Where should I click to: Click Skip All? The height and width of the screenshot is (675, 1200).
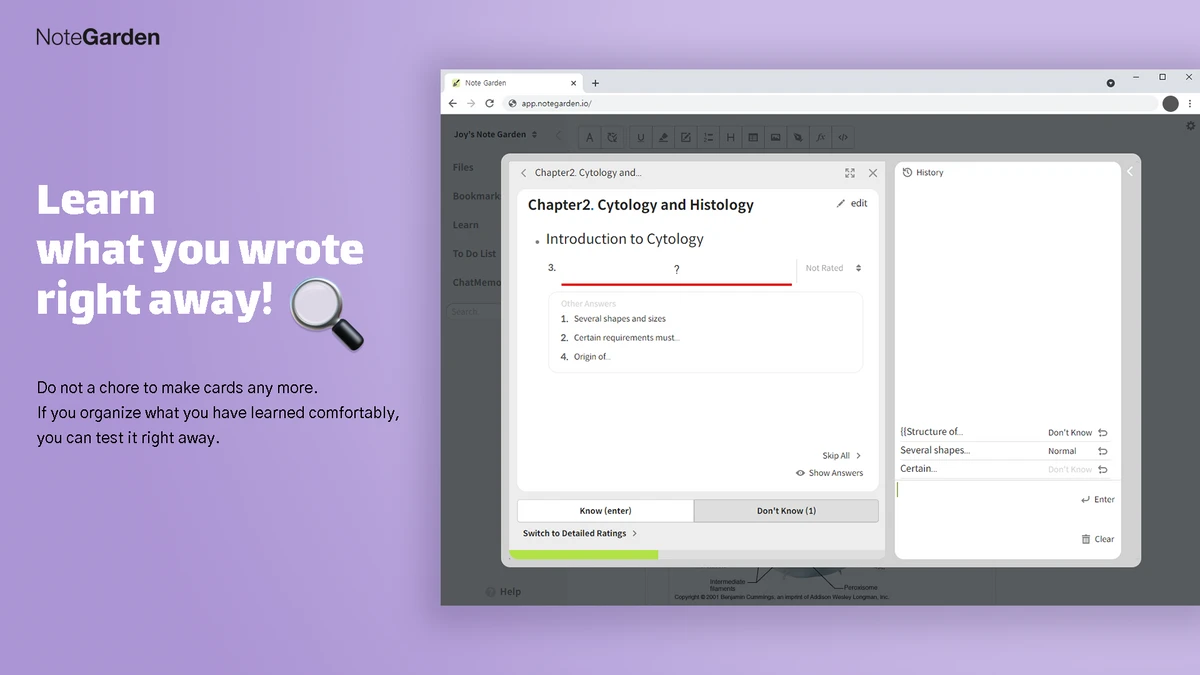click(x=841, y=456)
